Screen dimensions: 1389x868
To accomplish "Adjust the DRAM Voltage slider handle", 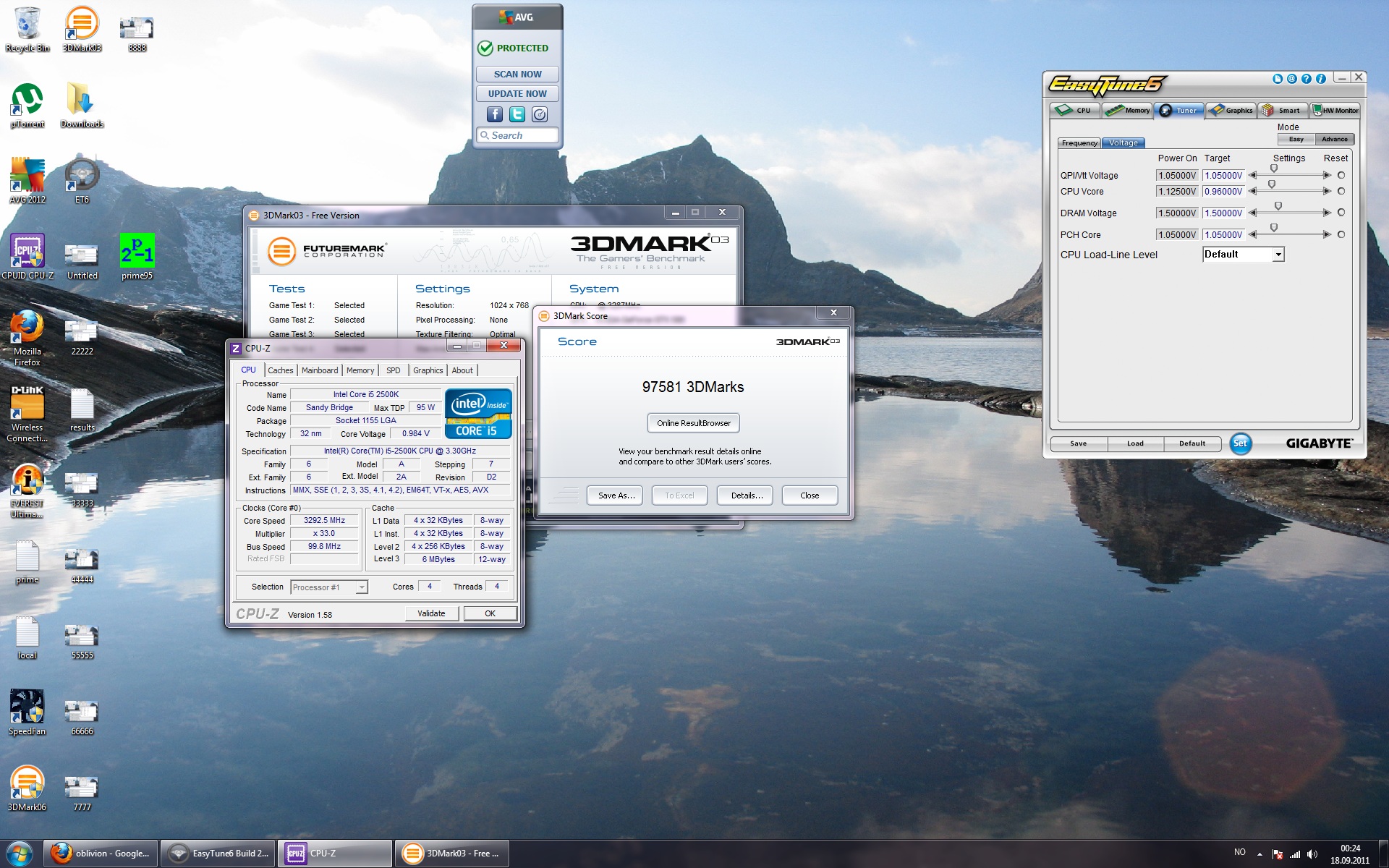I will tap(1278, 206).
